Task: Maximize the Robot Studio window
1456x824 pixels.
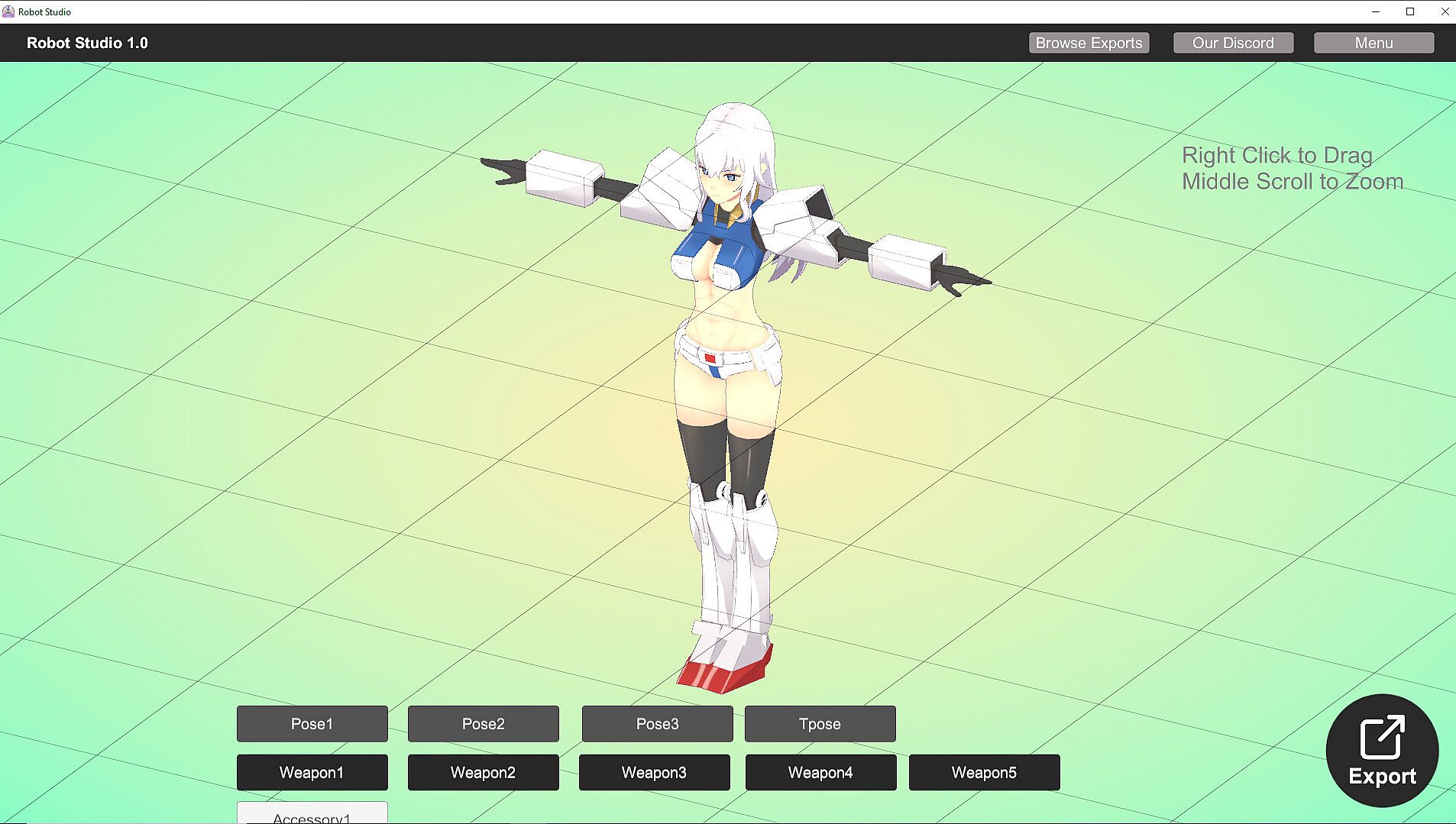Action: click(x=1410, y=11)
